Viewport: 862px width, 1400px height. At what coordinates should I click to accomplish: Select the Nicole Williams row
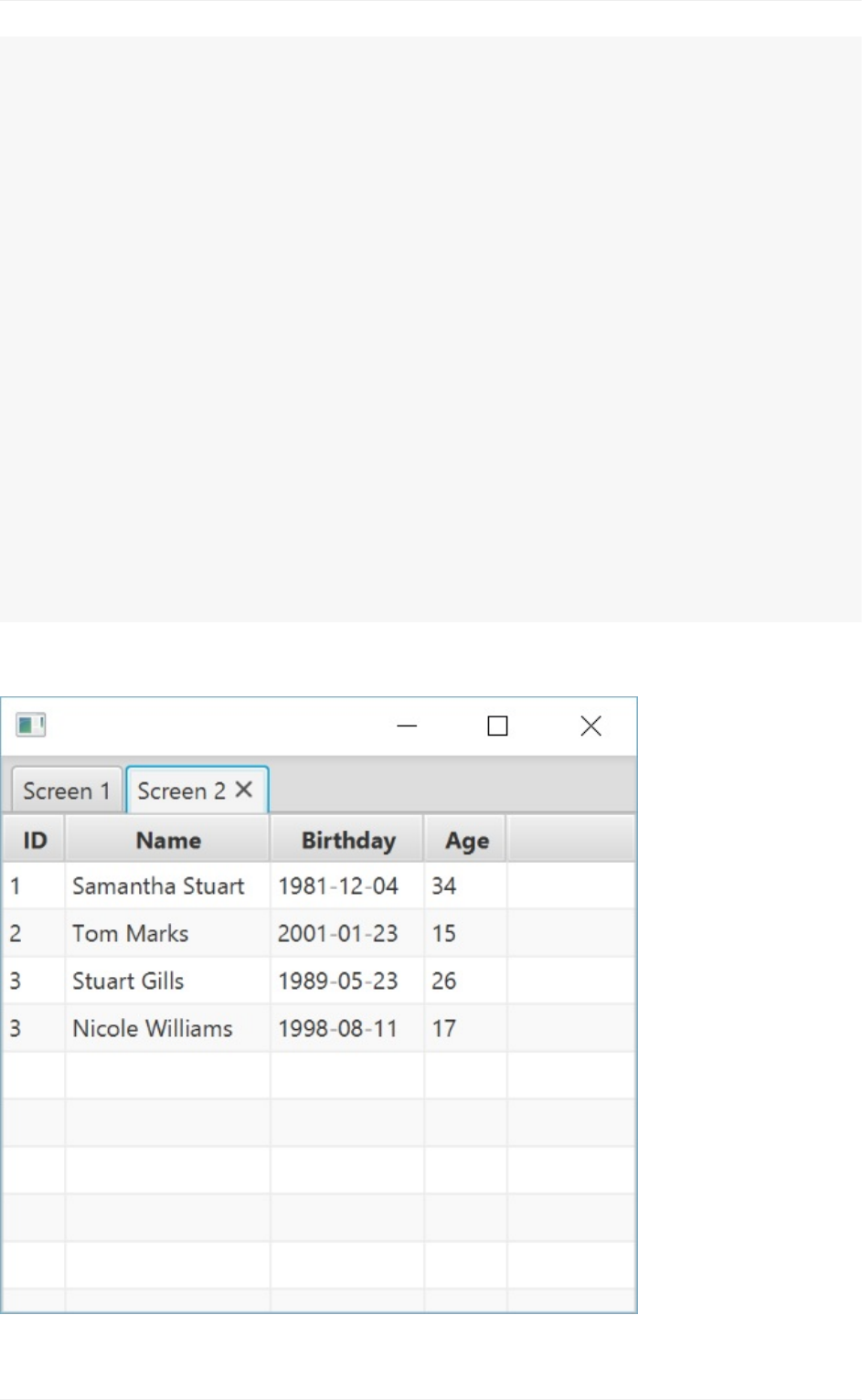(x=153, y=1029)
